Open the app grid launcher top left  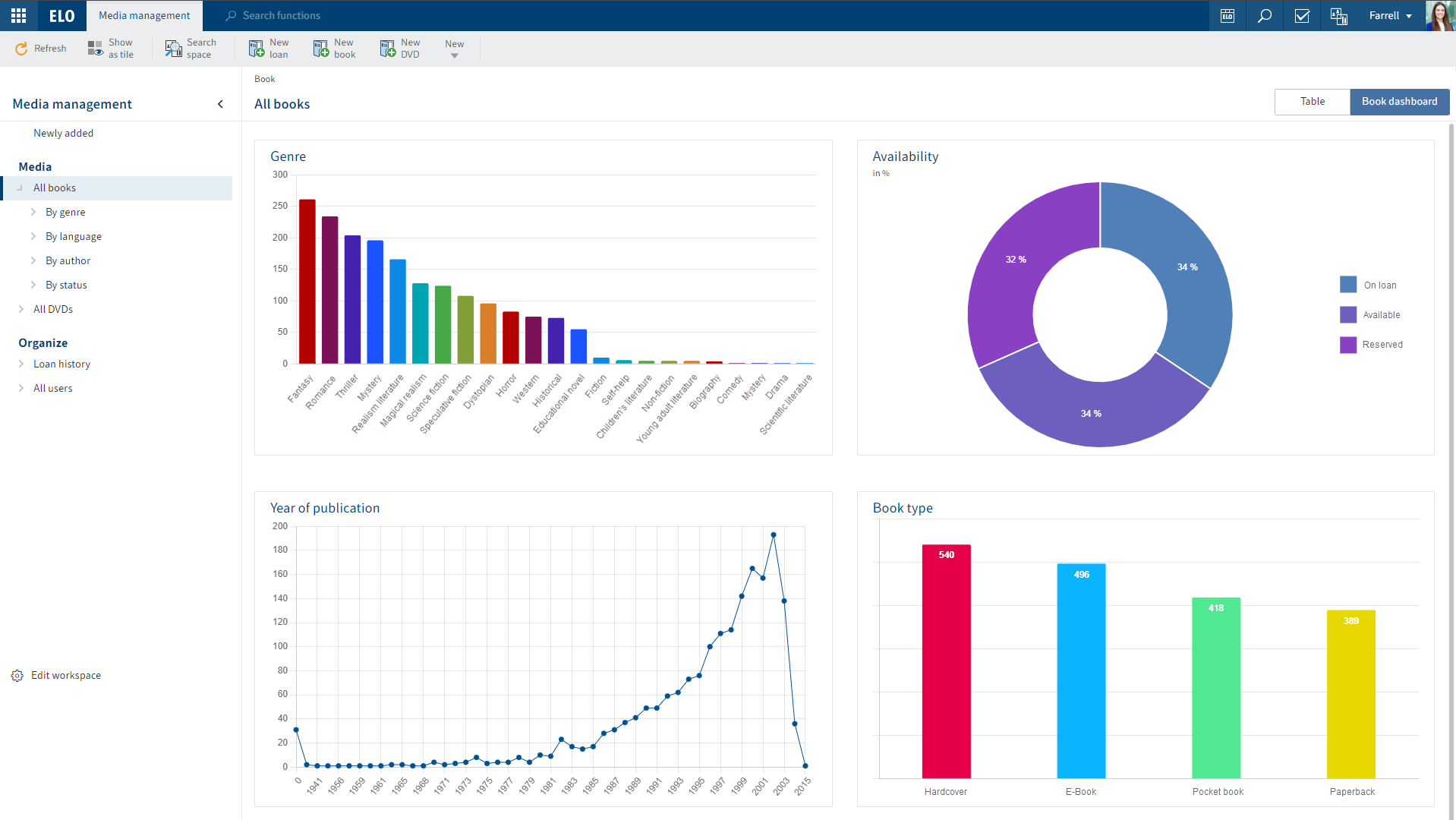17,15
